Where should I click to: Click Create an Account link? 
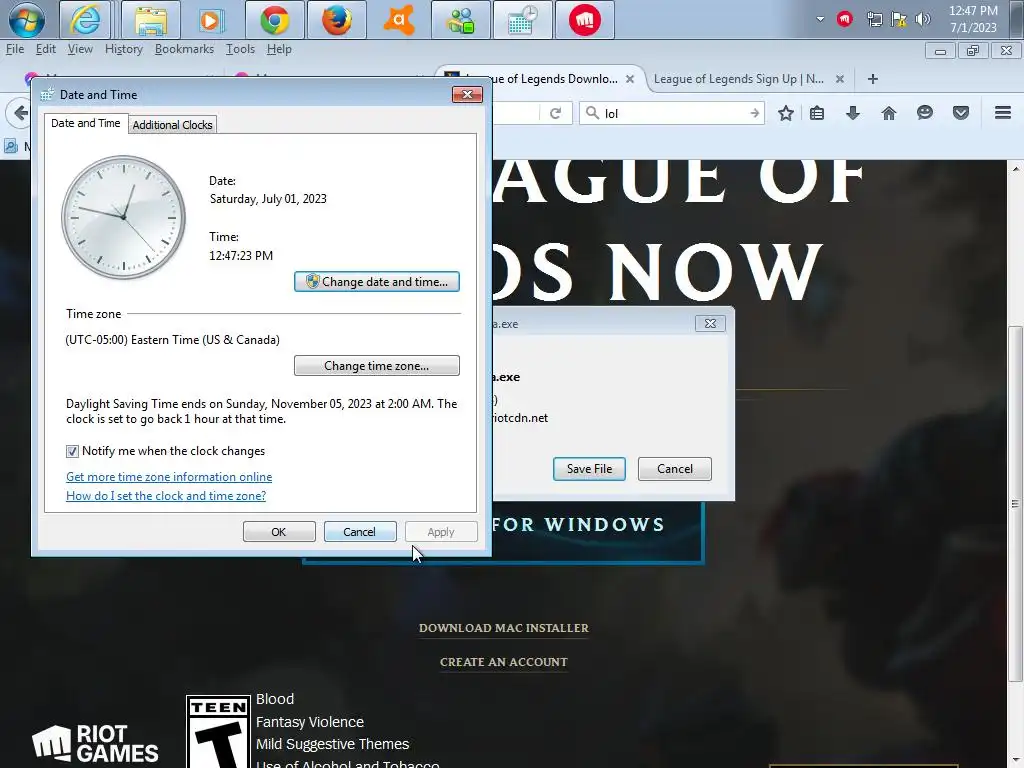coord(504,662)
